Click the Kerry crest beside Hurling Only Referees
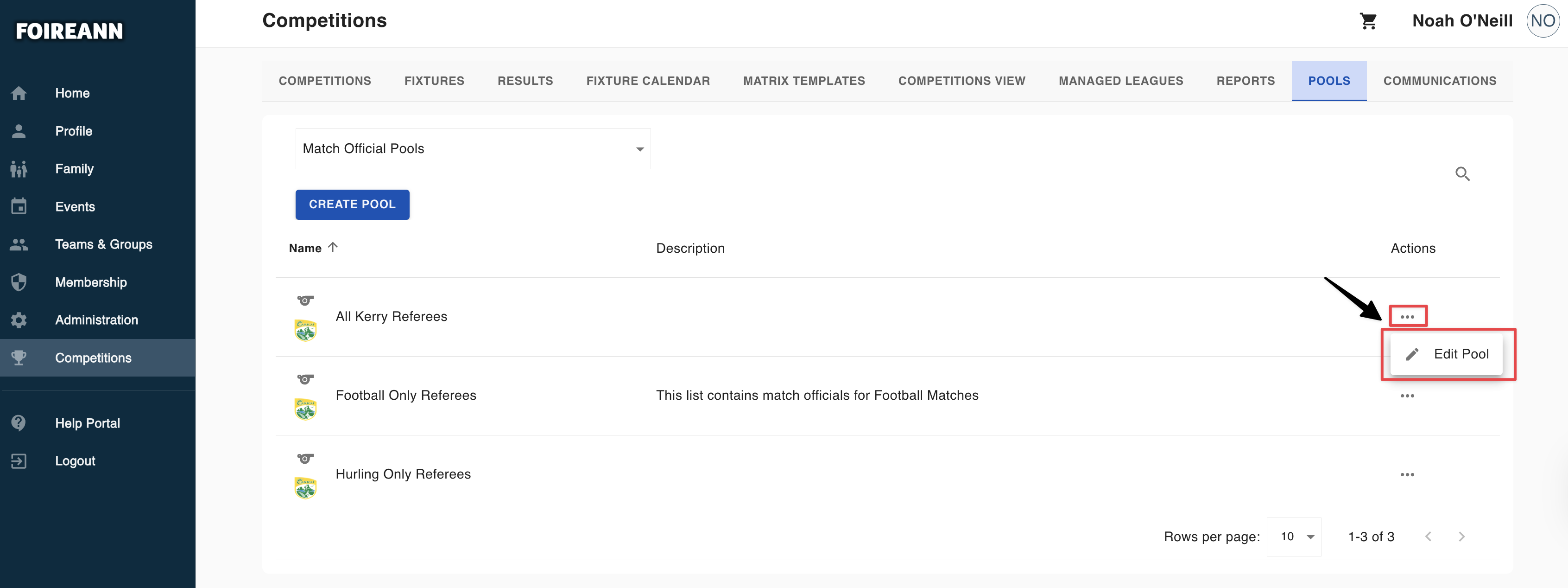Viewport: 1568px width, 588px height. 305,488
